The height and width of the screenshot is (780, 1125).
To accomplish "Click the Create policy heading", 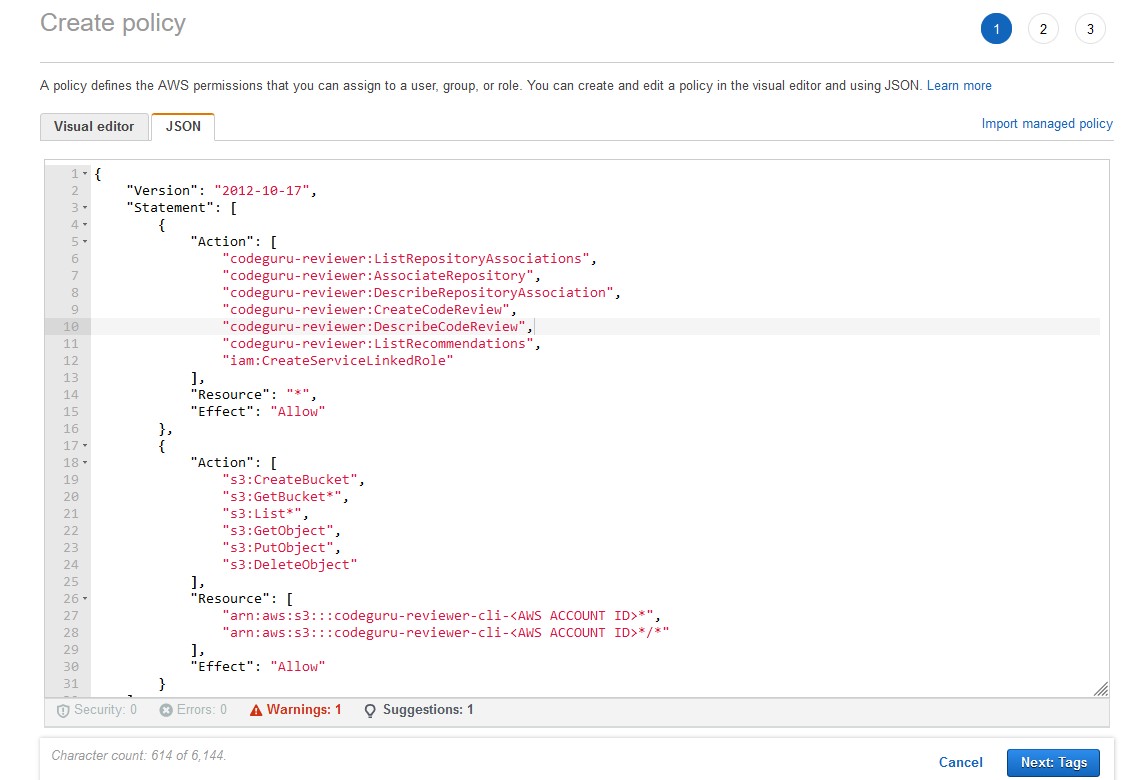I will tap(113, 23).
